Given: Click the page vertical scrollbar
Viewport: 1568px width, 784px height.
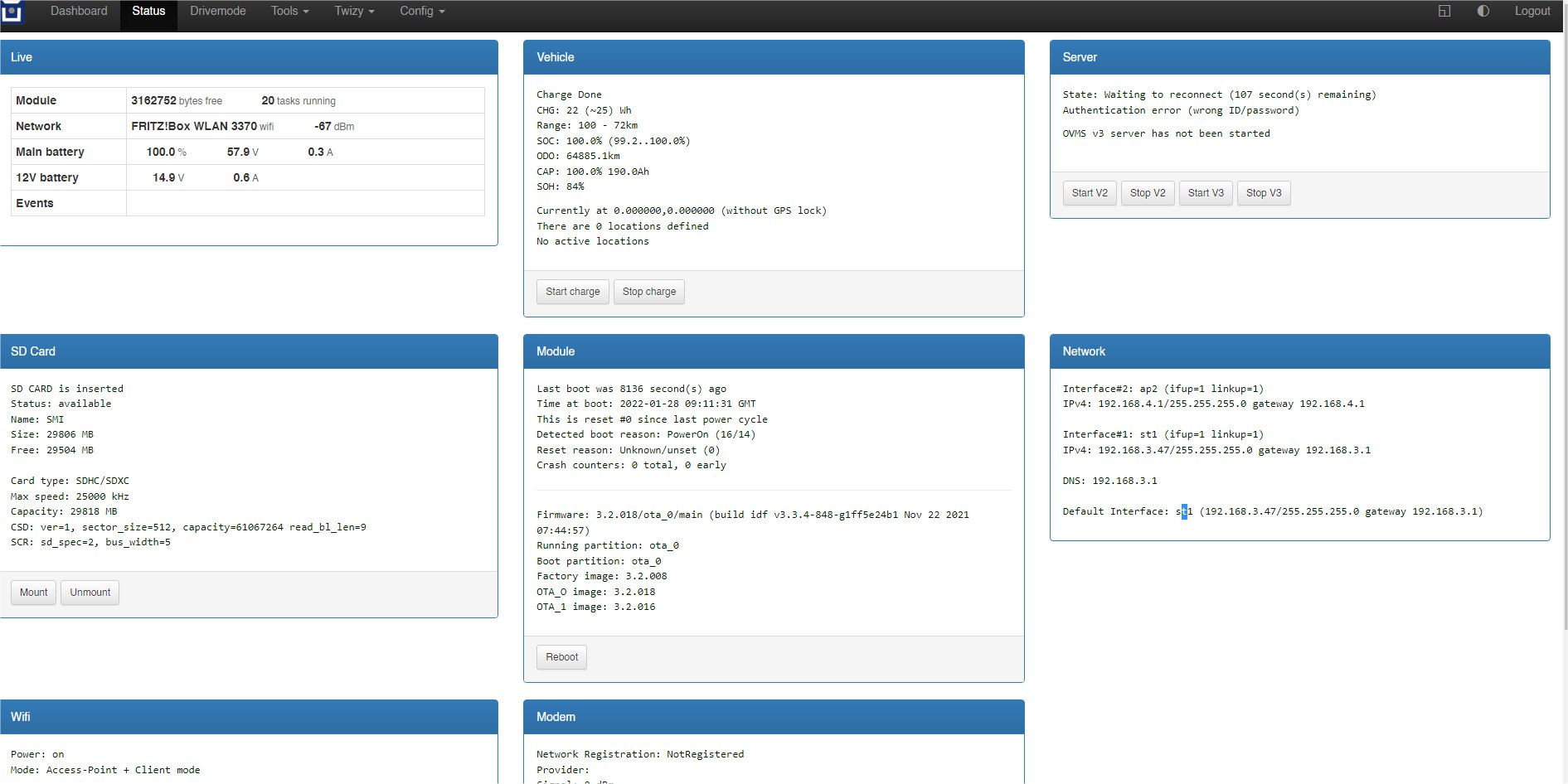Looking at the screenshot, I should click(1564, 332).
